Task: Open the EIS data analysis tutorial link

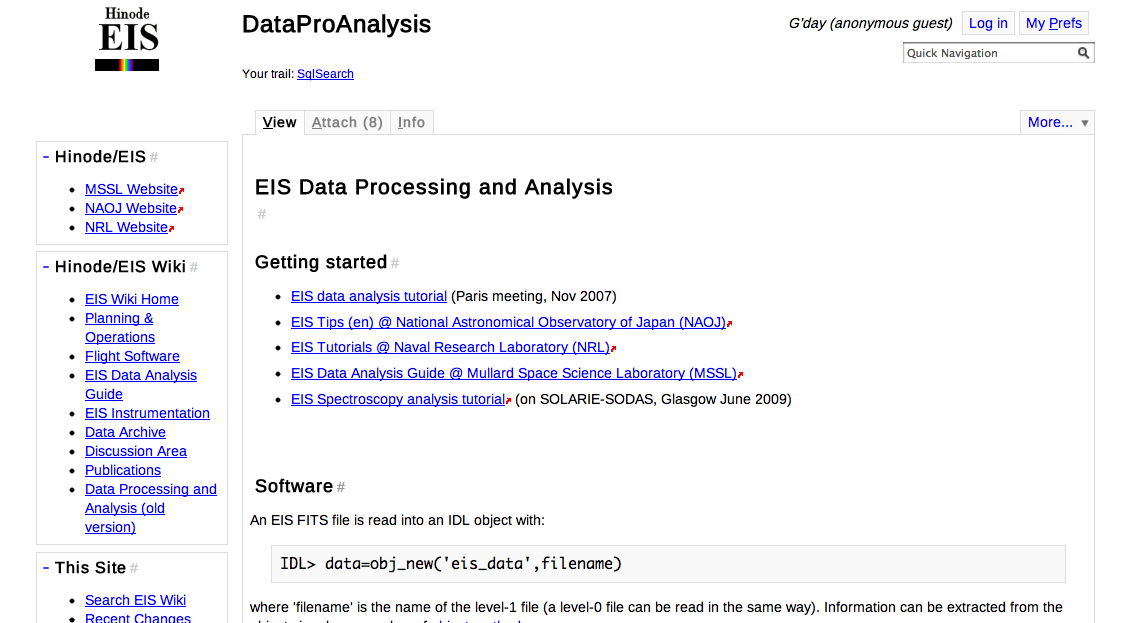Action: (369, 296)
